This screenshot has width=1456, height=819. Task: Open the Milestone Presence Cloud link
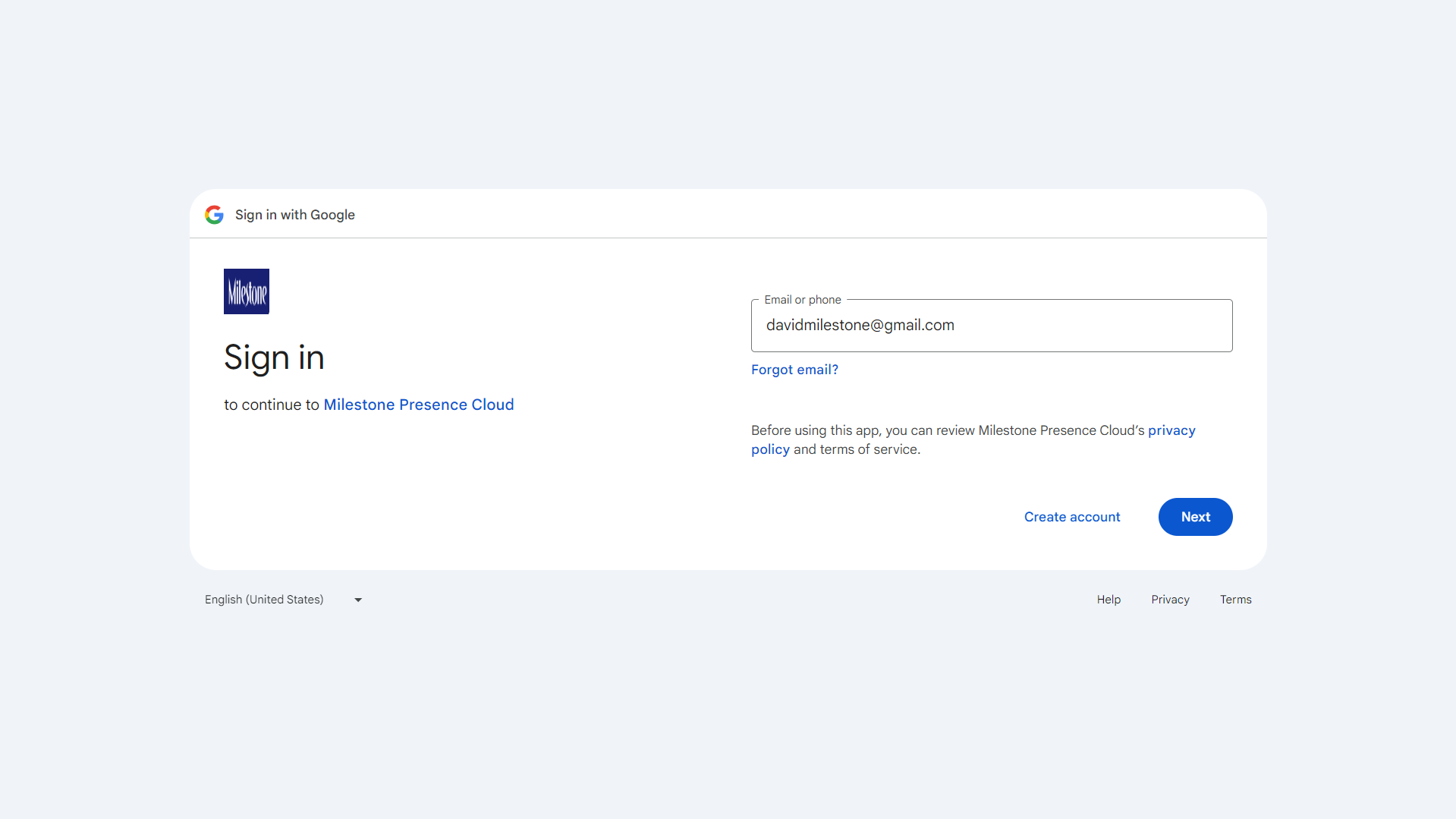(419, 405)
